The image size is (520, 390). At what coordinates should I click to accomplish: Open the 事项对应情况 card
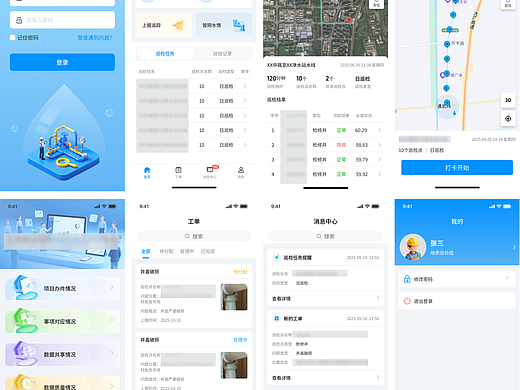pyautogui.click(x=62, y=321)
